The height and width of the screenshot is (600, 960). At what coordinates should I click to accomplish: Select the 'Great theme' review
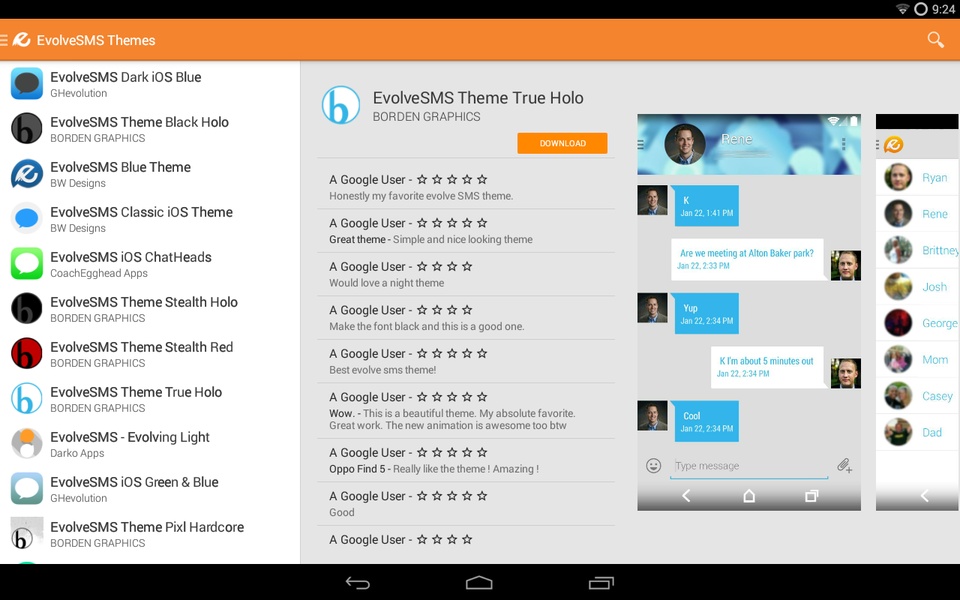click(x=466, y=231)
